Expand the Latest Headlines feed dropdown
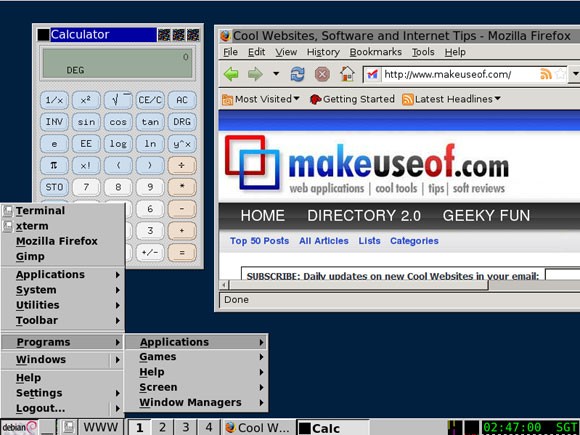580x435 pixels. [451, 99]
